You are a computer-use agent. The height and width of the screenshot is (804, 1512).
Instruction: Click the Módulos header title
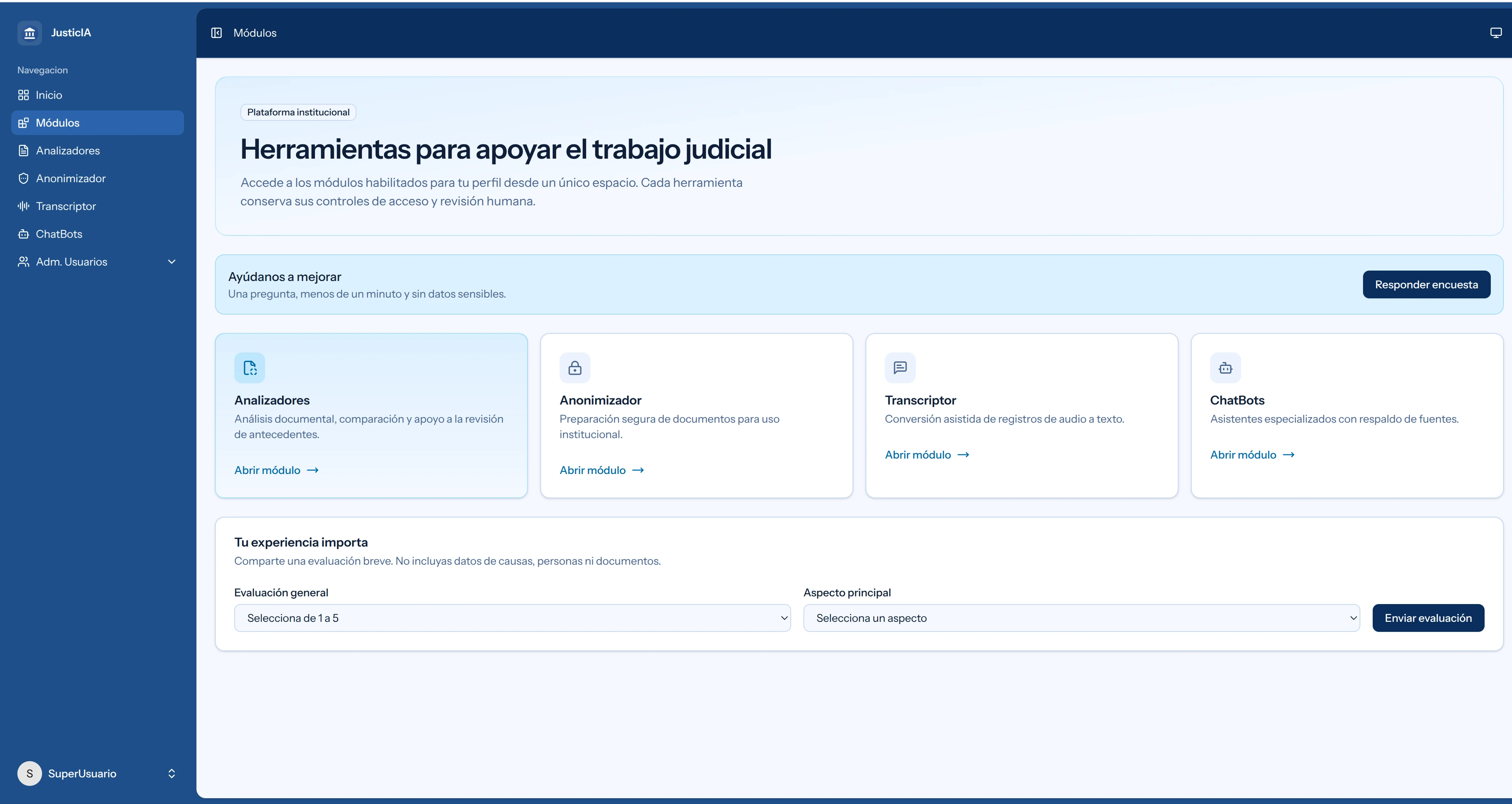pyautogui.click(x=255, y=33)
